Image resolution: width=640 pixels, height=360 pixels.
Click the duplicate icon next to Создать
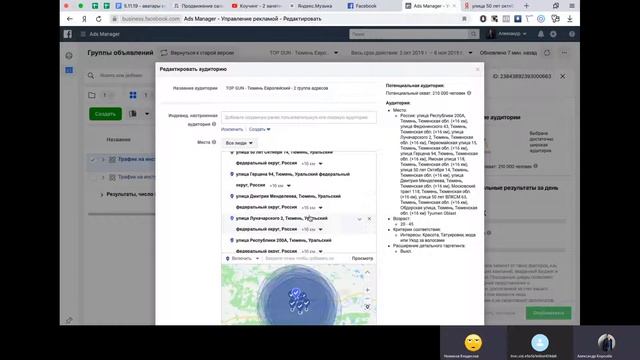(133, 113)
